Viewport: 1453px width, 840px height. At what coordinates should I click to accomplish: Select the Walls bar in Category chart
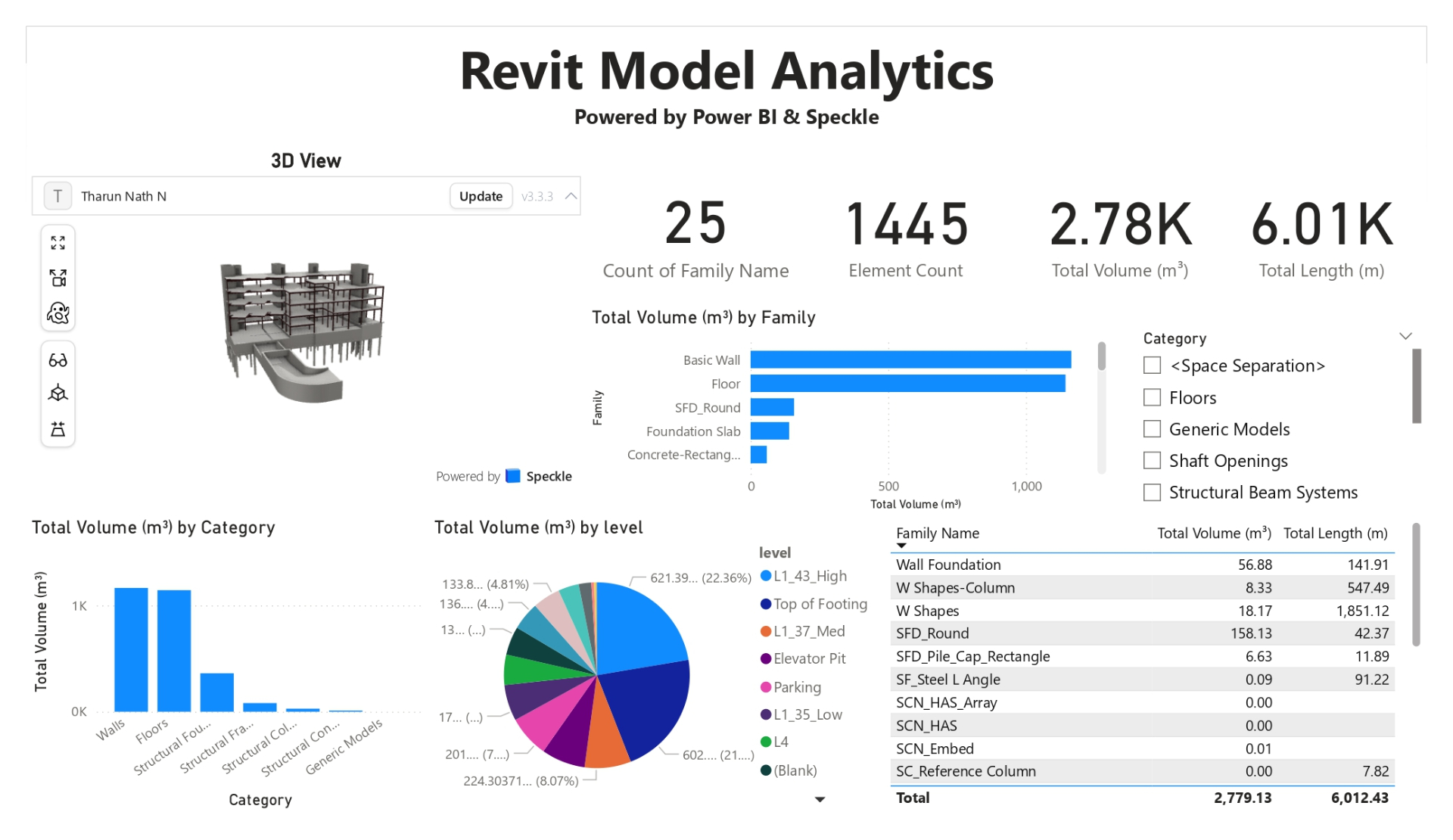(131, 649)
